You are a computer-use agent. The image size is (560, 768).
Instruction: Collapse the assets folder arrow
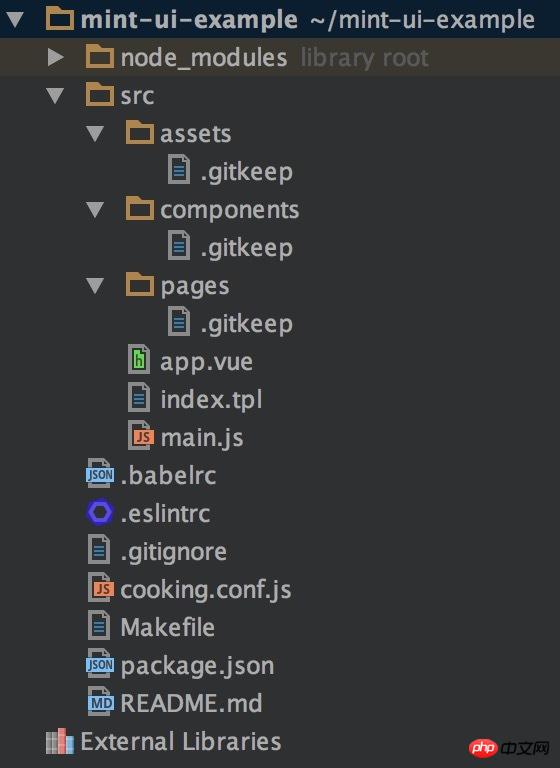coord(95,133)
